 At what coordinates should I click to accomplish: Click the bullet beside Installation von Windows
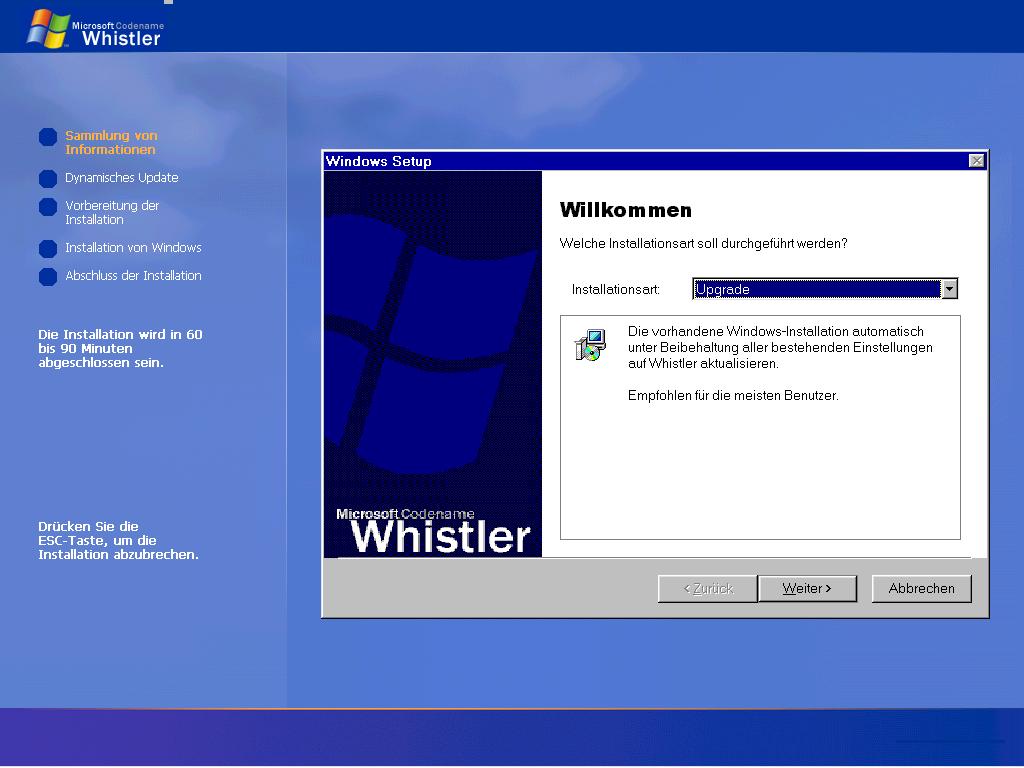pyautogui.click(x=48, y=249)
